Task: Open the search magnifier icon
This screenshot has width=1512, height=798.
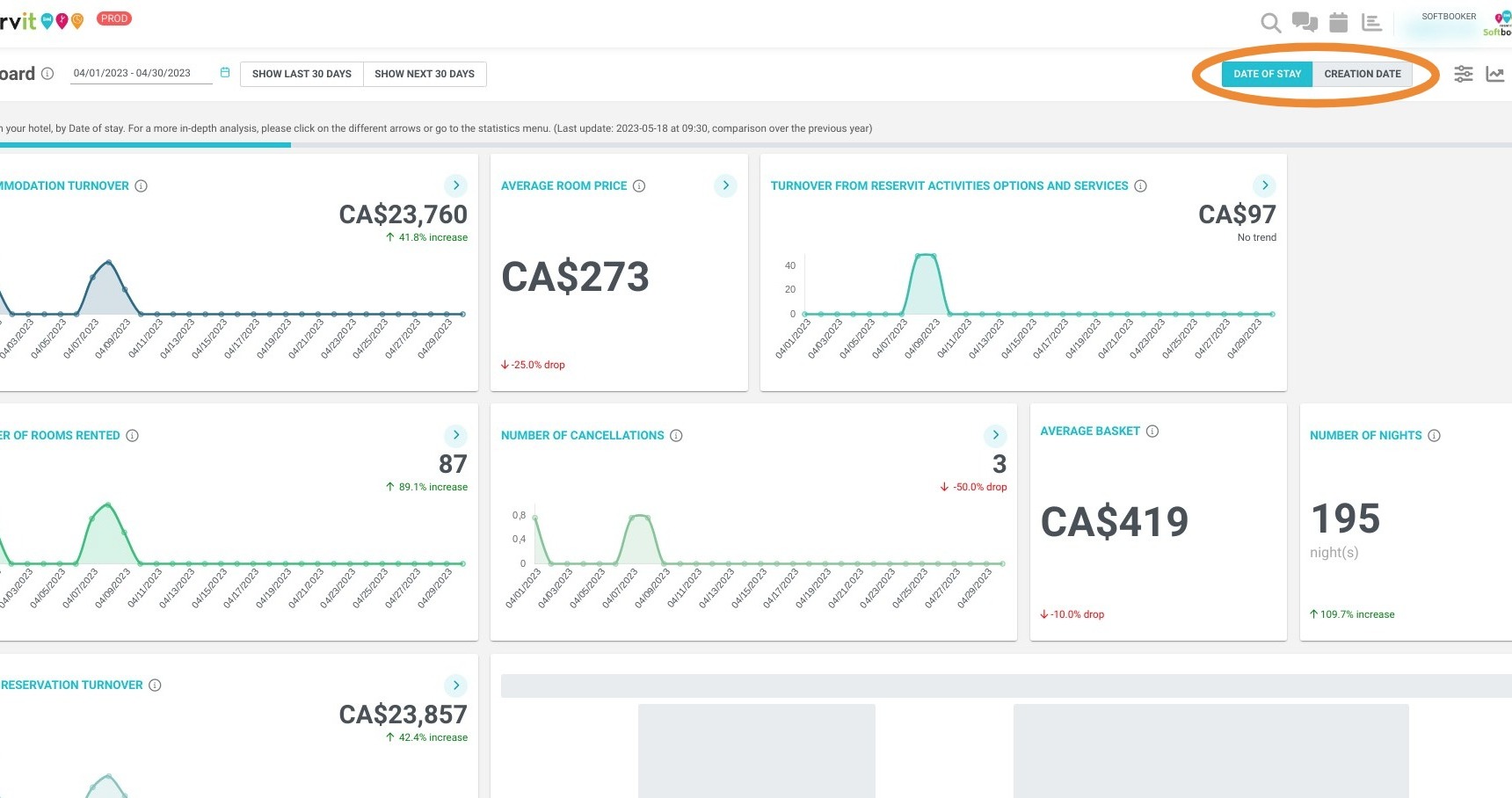Action: (1270, 23)
